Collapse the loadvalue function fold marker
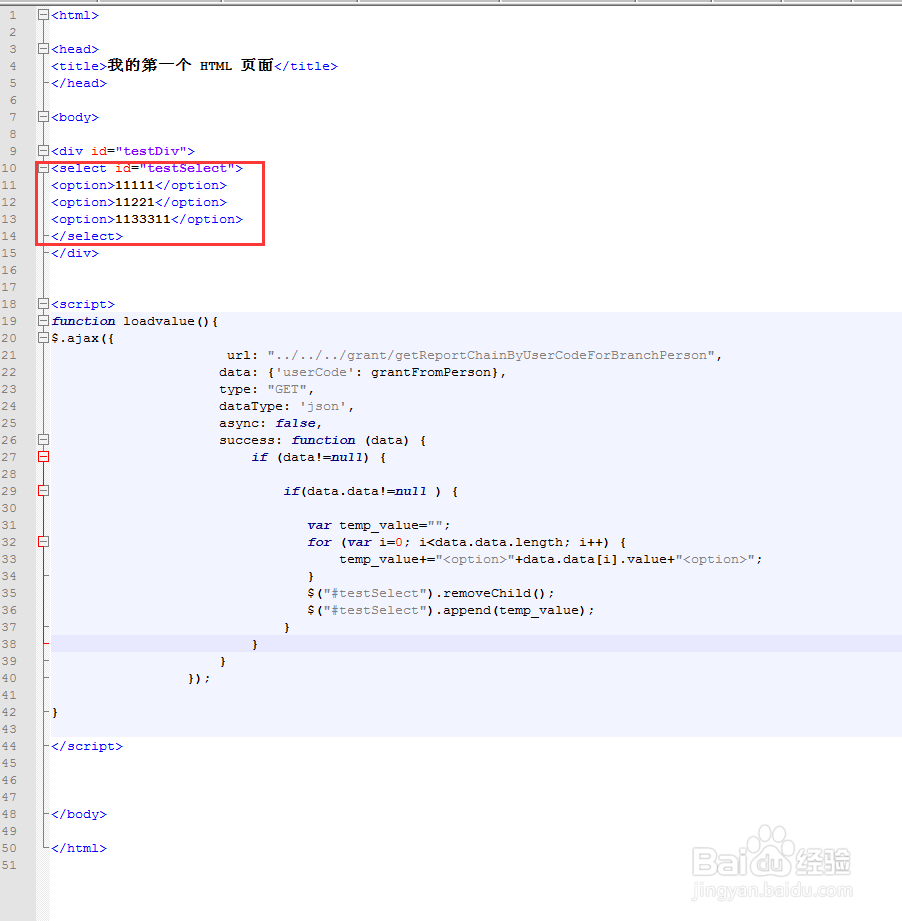Image resolution: width=902 pixels, height=921 pixels. (43, 321)
